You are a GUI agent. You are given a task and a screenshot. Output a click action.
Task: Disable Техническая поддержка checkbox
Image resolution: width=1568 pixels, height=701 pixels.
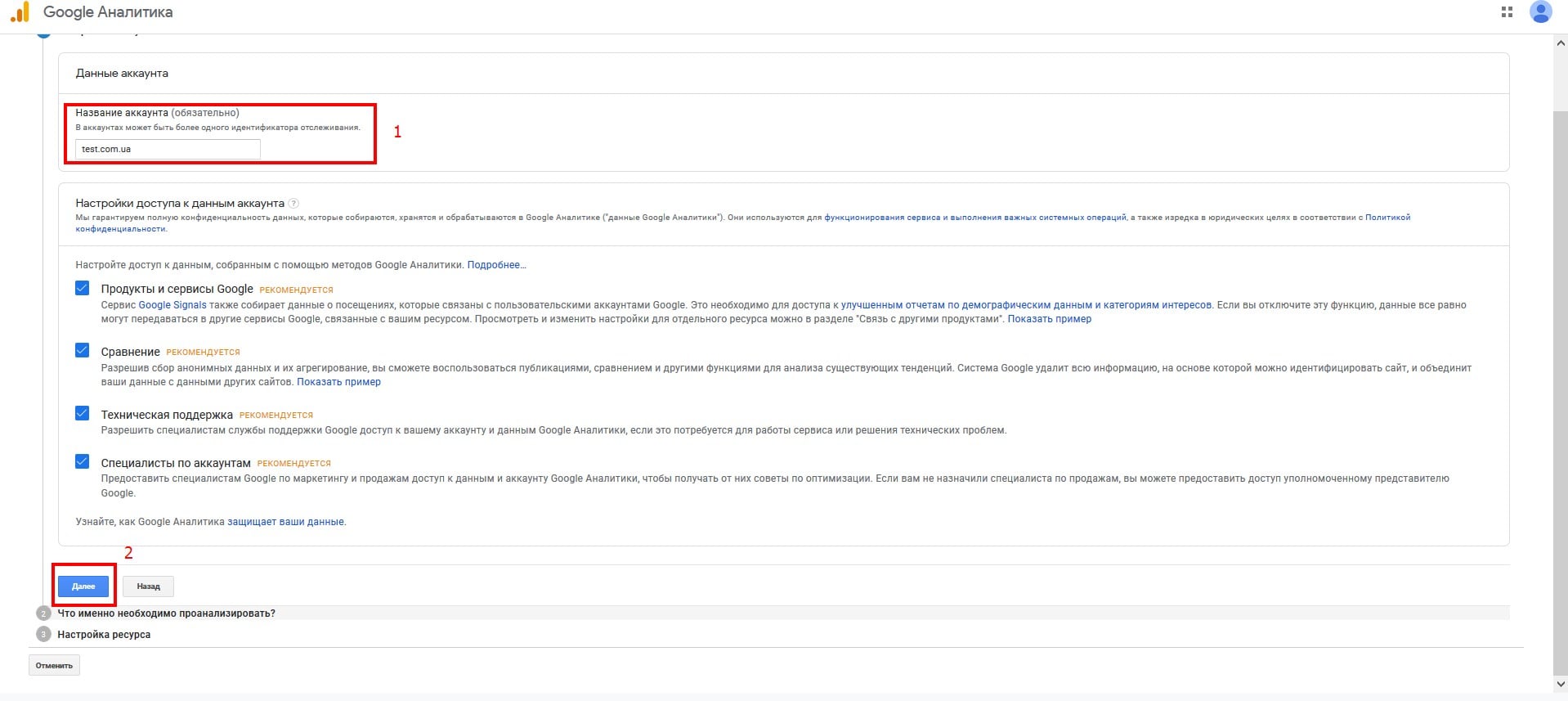83,414
